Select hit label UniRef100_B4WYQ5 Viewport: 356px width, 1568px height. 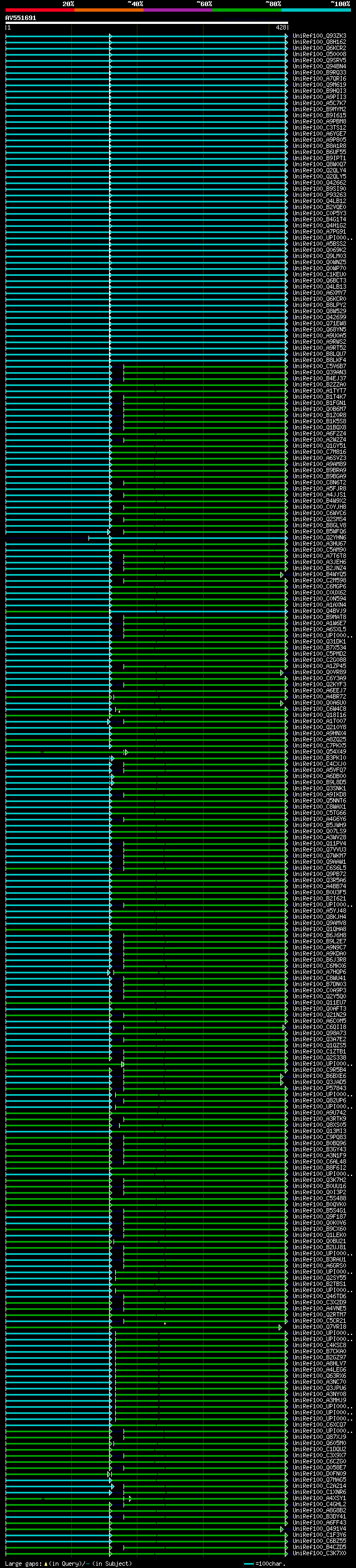[319, 575]
